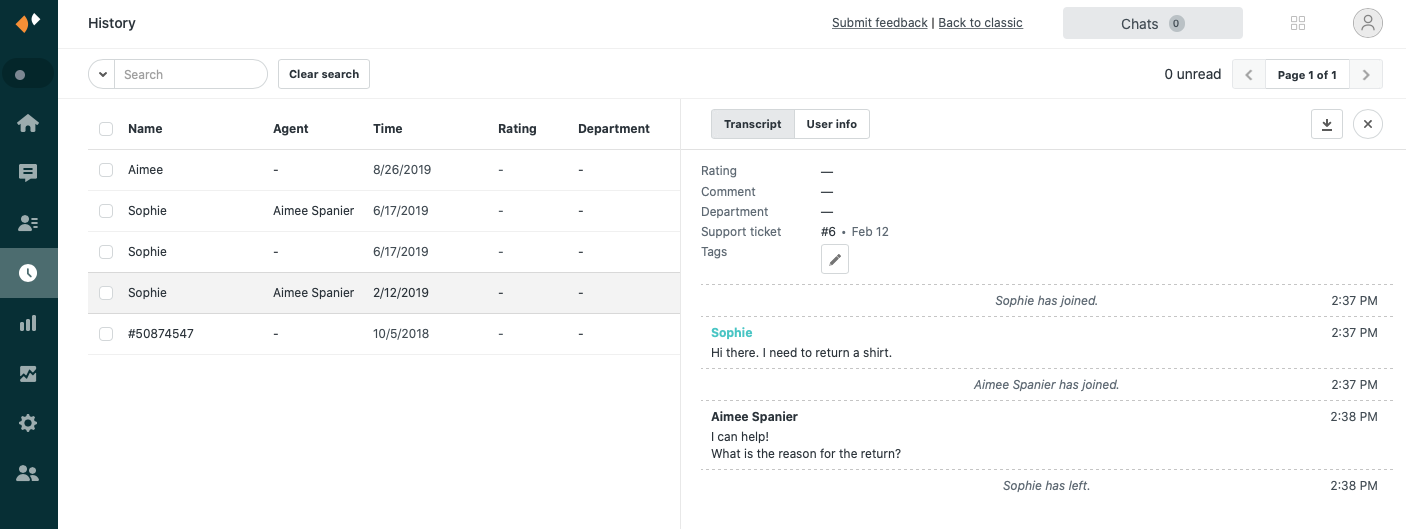Open the Settings gear icon
The image size is (1406, 529).
[x=28, y=423]
